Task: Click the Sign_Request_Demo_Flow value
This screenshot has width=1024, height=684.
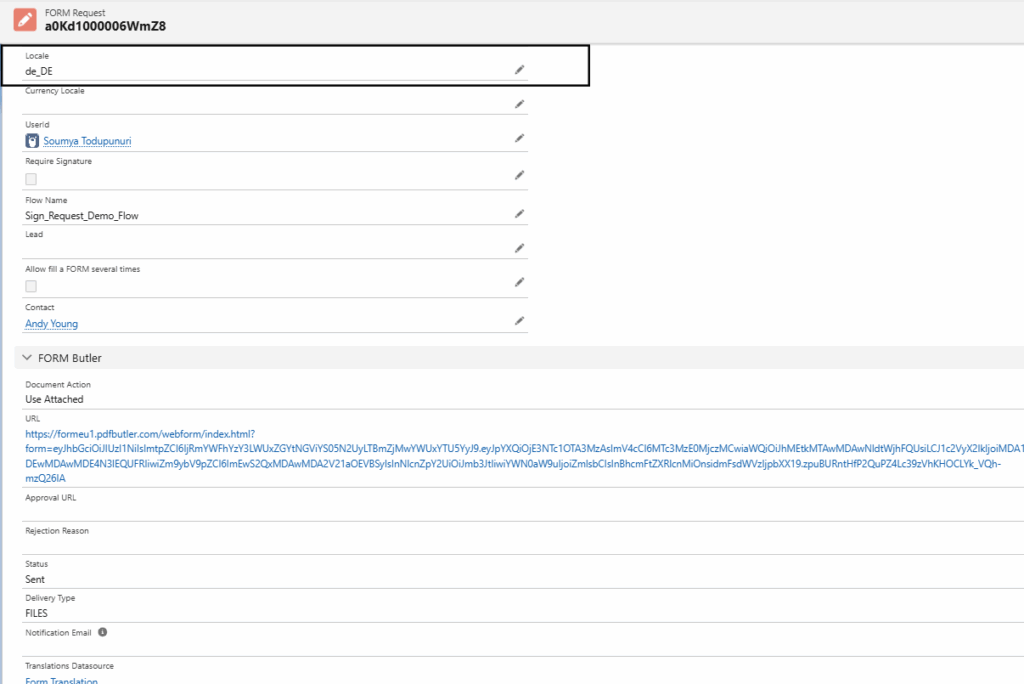Action: pyautogui.click(x=81, y=215)
